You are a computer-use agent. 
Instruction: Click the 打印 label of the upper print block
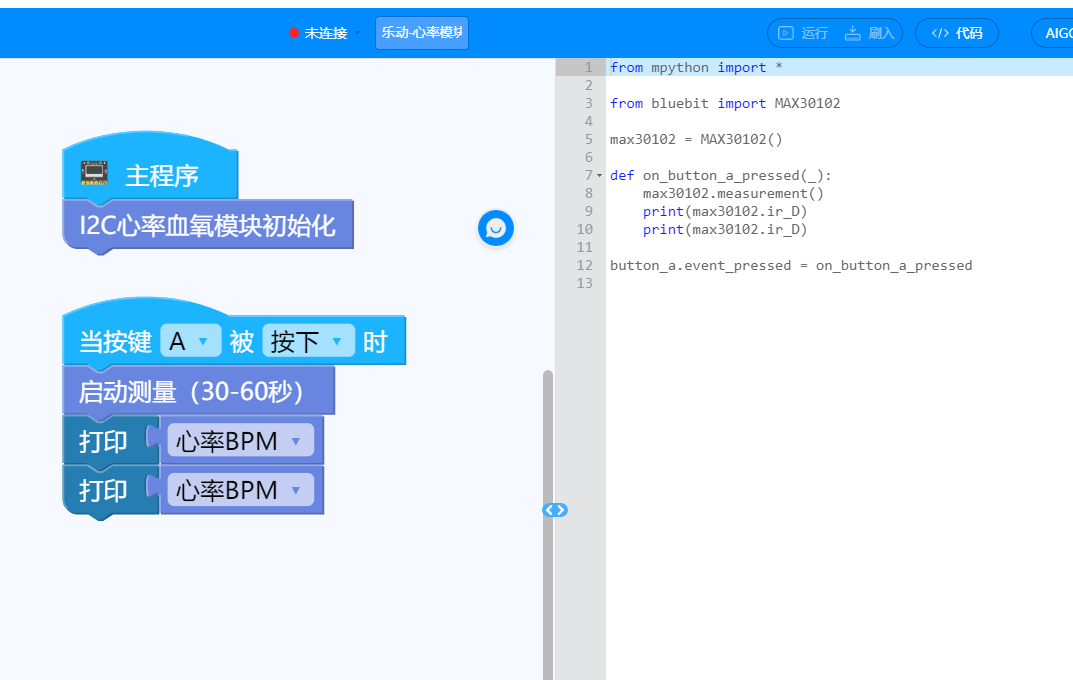point(103,441)
